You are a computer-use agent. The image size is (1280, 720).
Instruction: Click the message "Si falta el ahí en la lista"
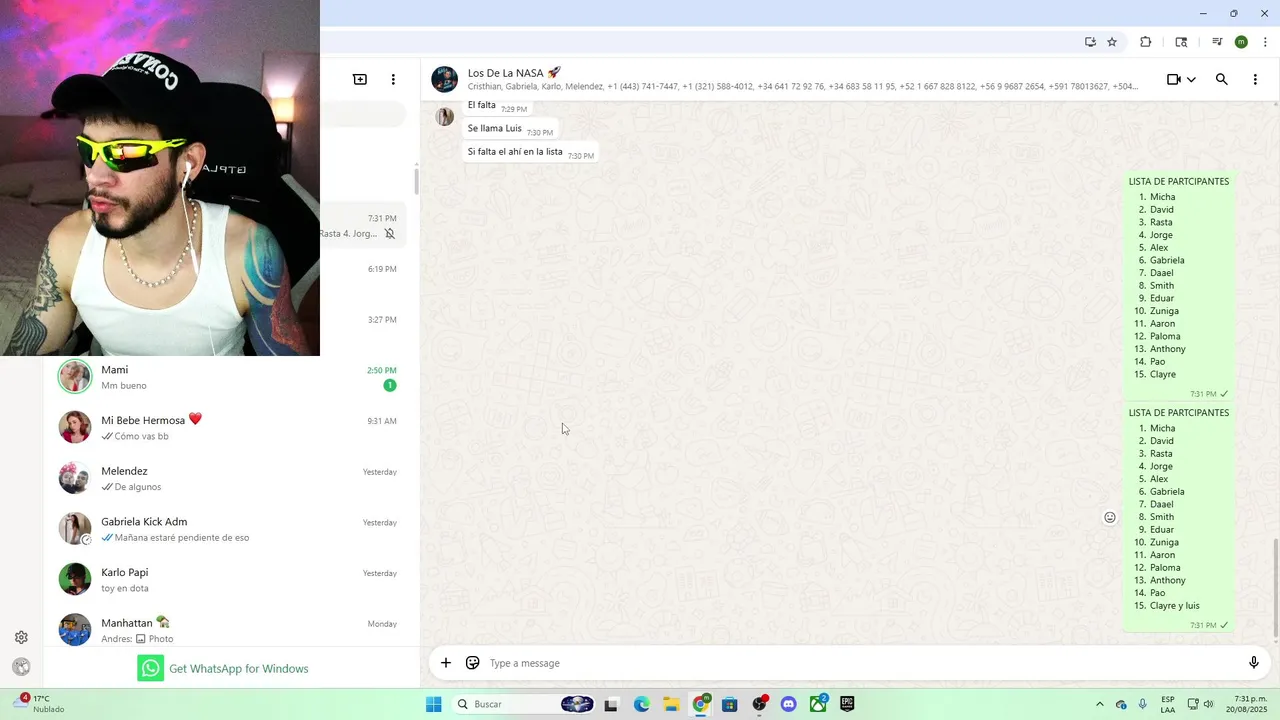(530, 152)
